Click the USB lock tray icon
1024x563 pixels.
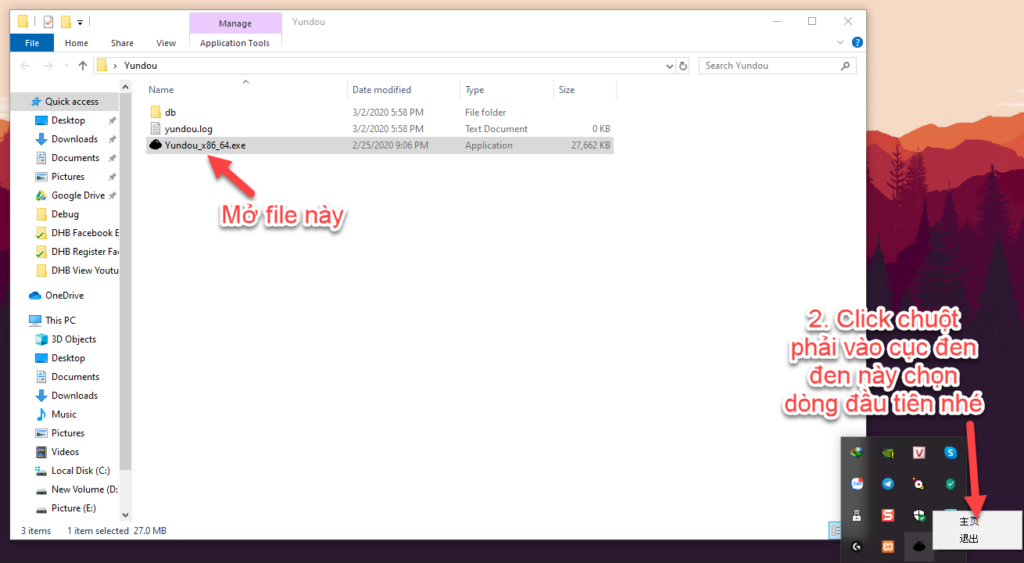[x=856, y=515]
